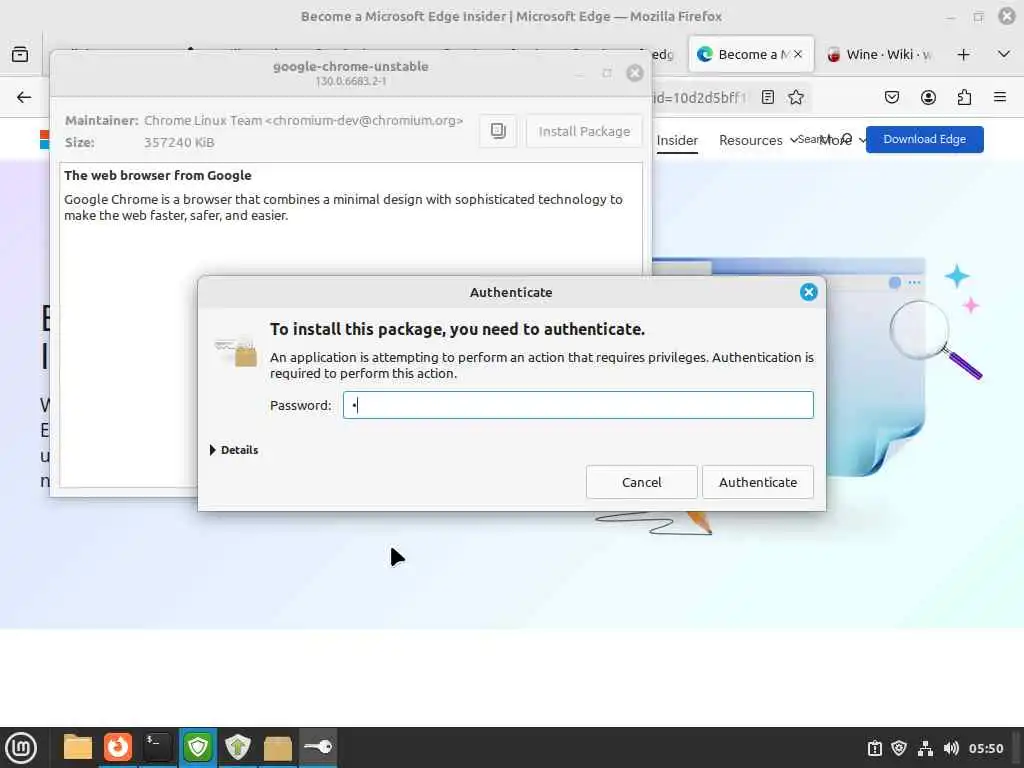
Task: Open a new Firefox tab
Action: (963, 55)
